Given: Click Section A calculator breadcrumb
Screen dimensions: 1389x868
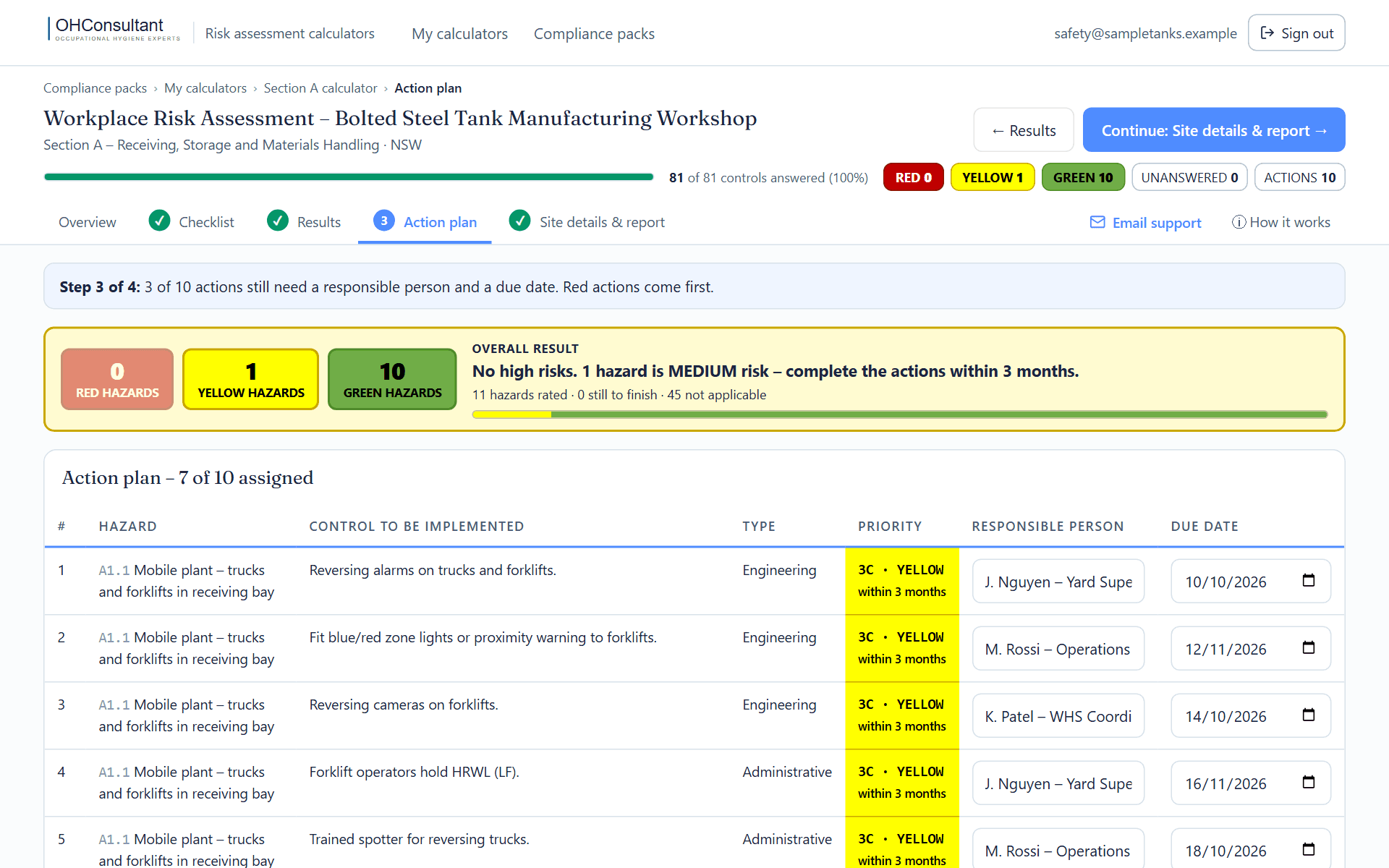Looking at the screenshot, I should pos(320,88).
